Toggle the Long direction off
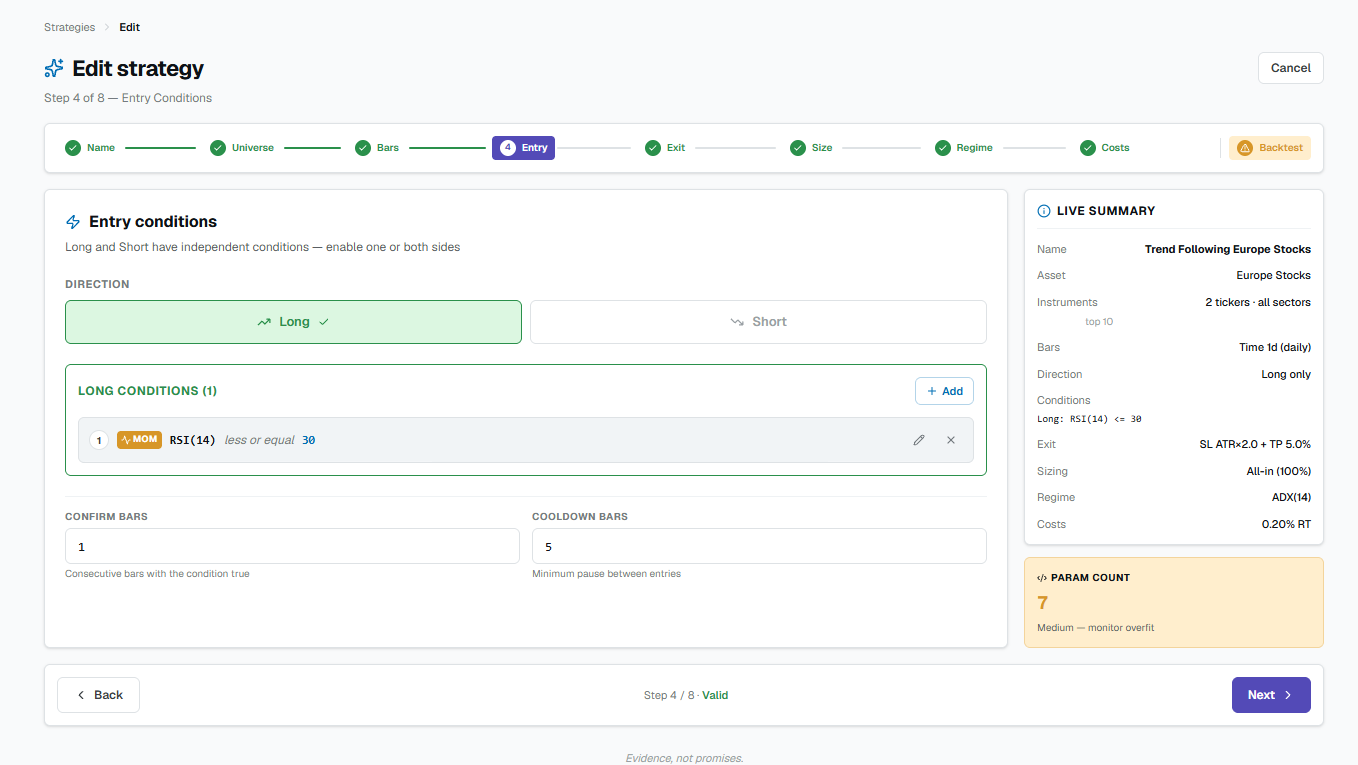Image resolution: width=1358 pixels, height=765 pixels. (x=293, y=322)
